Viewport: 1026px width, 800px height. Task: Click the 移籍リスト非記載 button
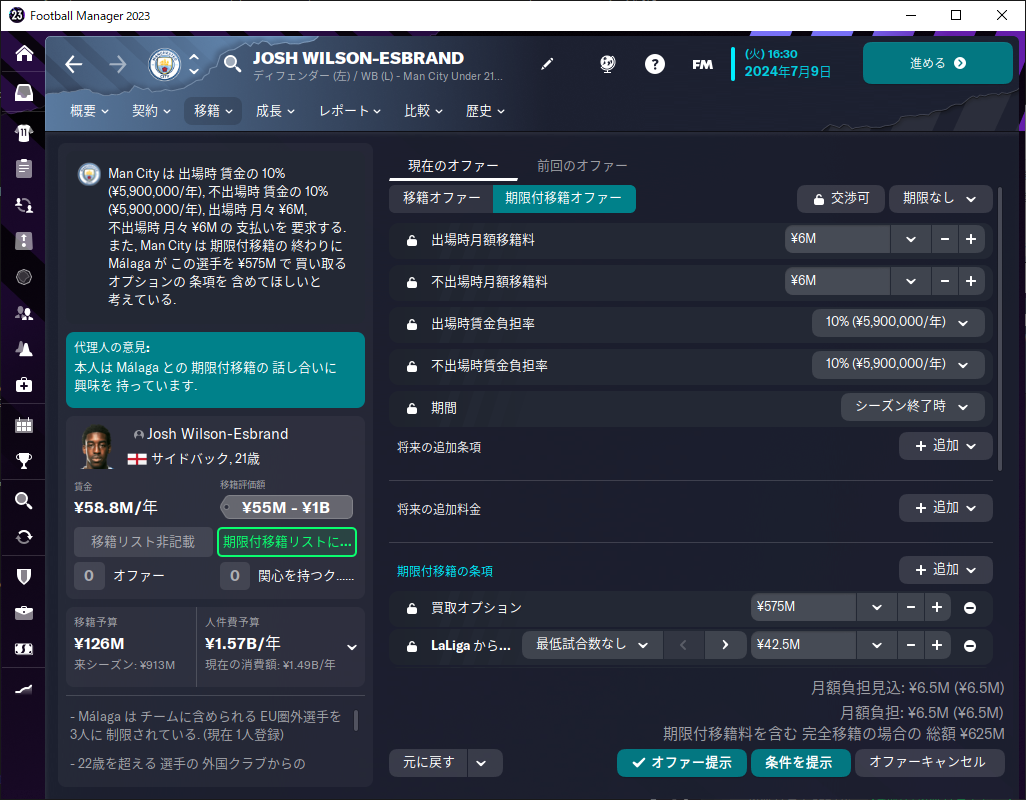pos(143,542)
